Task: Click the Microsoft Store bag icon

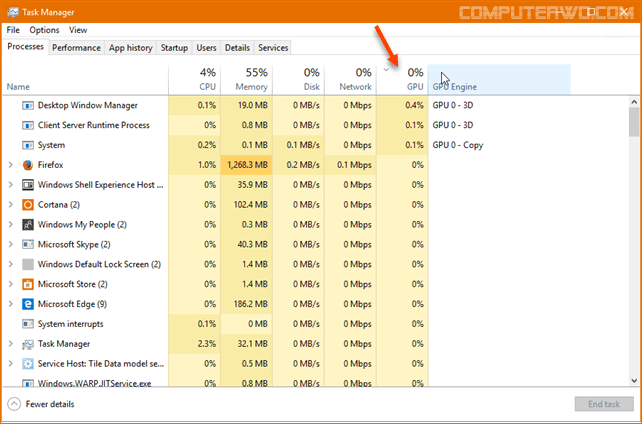Action: point(27,284)
